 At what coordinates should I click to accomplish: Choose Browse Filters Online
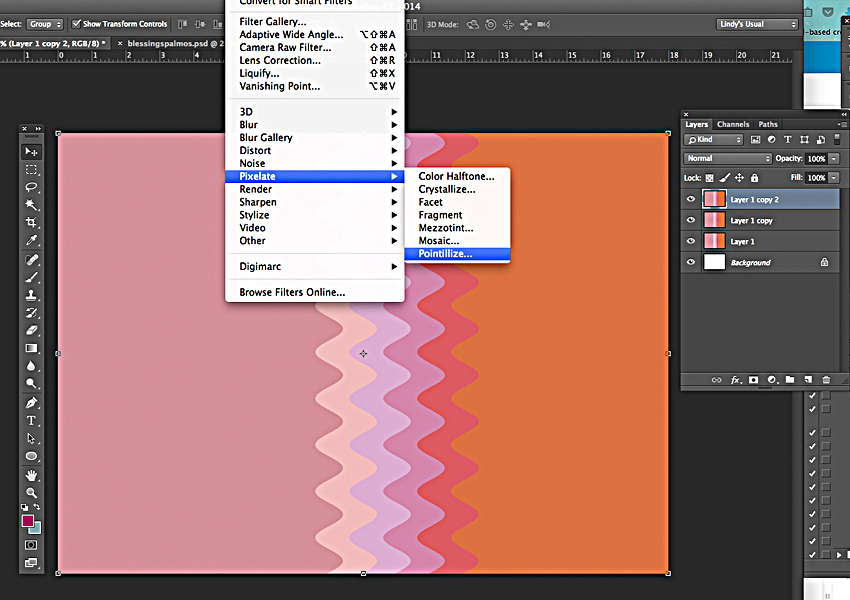tap(291, 294)
